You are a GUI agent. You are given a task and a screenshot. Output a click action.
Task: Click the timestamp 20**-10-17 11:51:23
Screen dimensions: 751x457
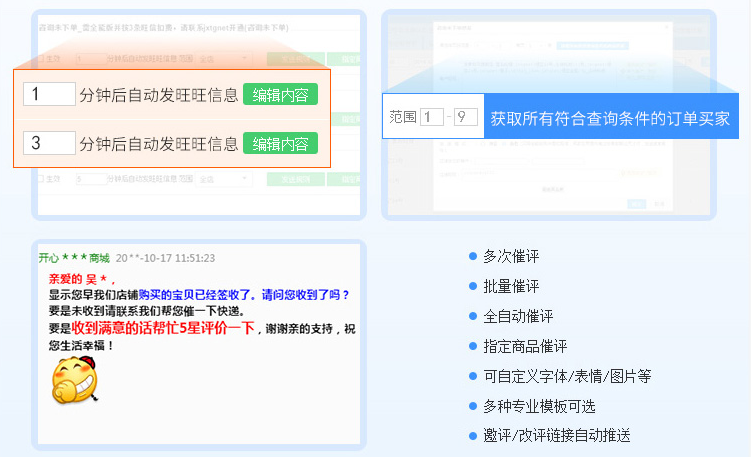pos(165,258)
